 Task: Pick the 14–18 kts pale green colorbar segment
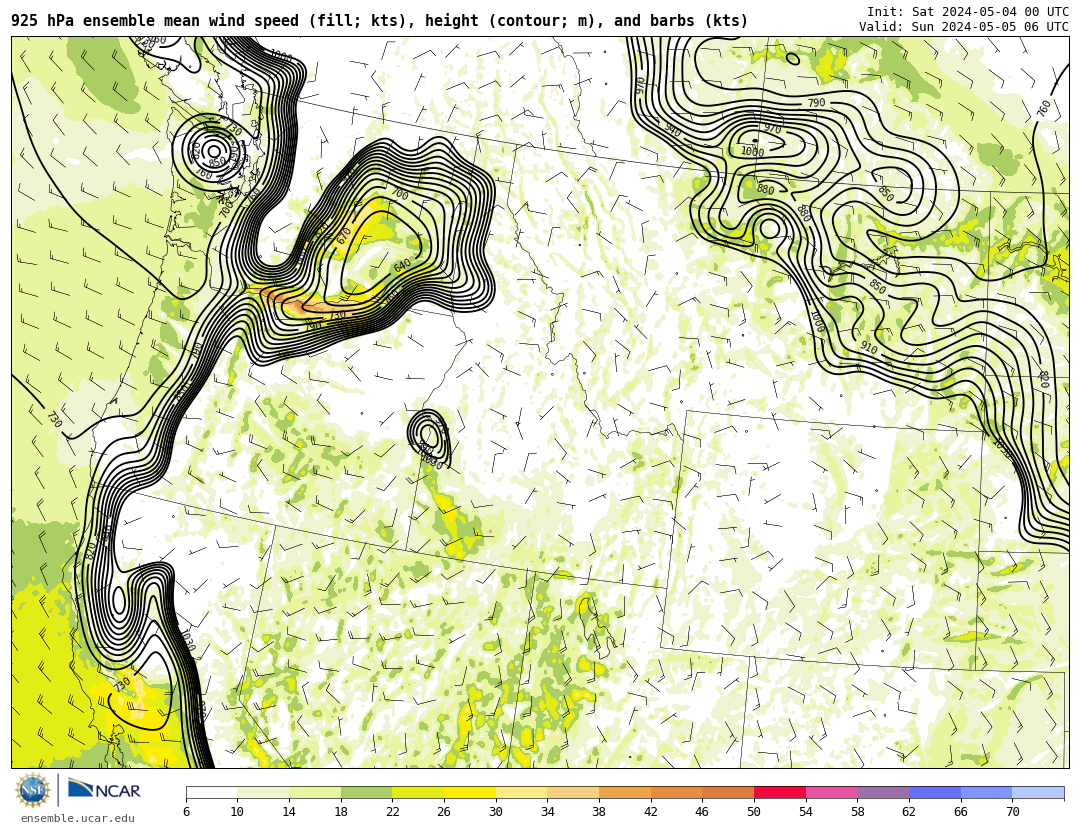pyautogui.click(x=315, y=792)
